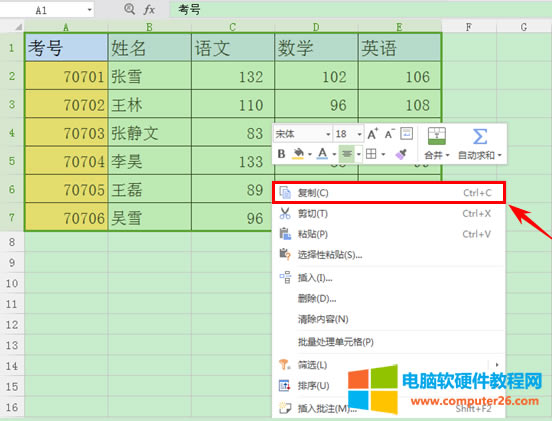The image size is (552, 421).
Task: Open the 筛选(L) submenu arrow
Action: 497,365
